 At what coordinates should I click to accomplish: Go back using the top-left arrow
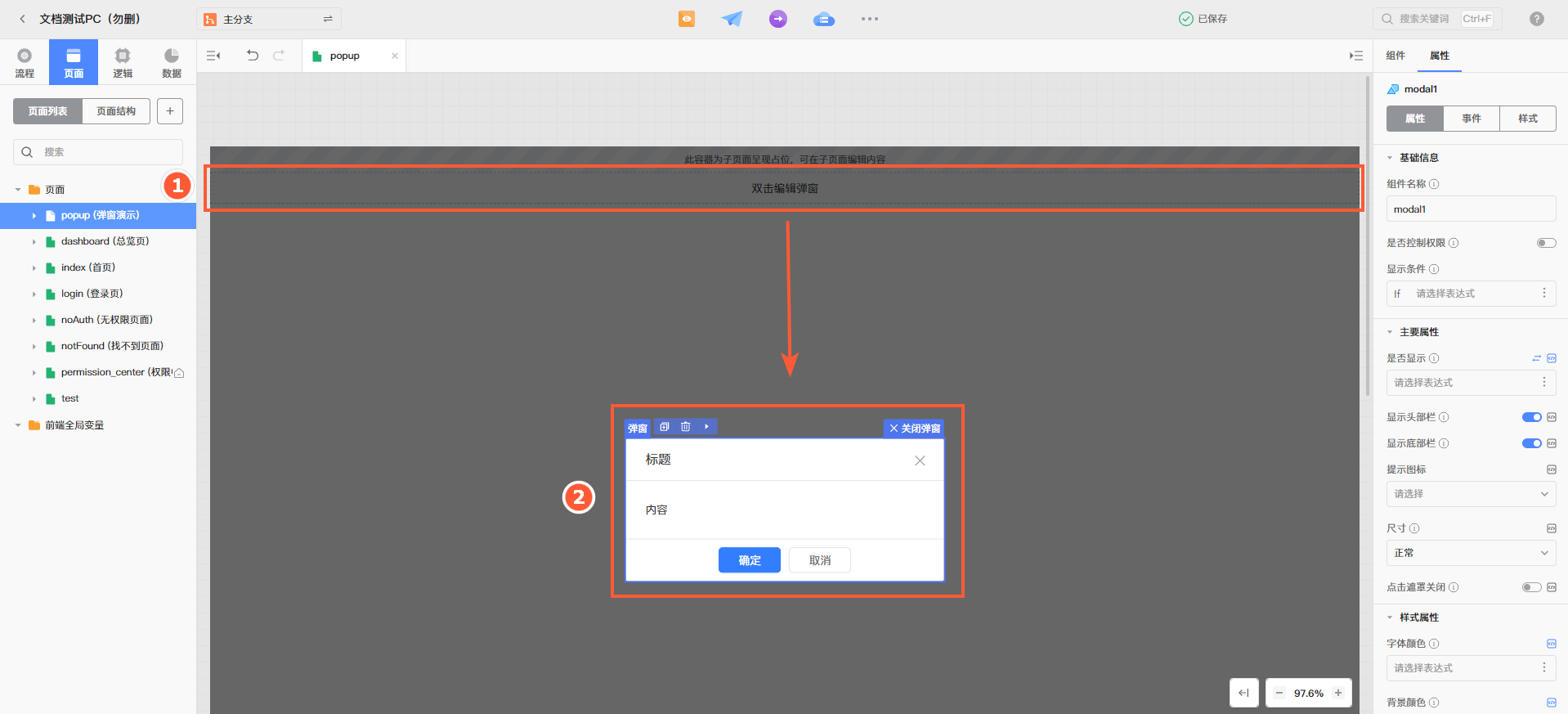[x=22, y=19]
